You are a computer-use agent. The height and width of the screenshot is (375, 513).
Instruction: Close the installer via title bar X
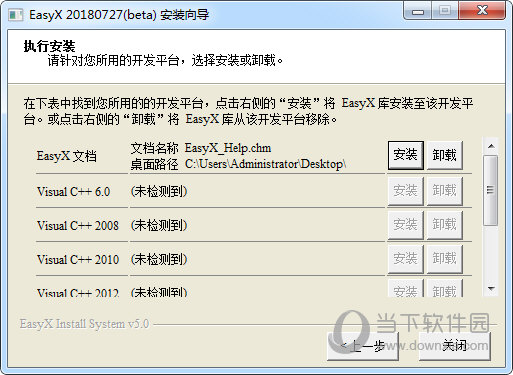[482, 11]
